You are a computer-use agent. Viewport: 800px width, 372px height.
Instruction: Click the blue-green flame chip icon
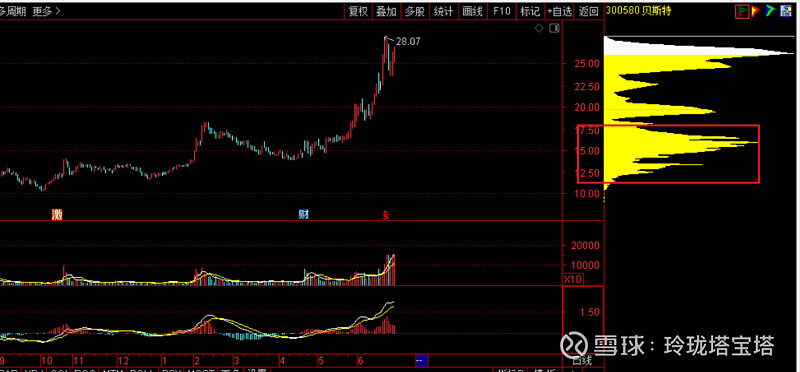point(770,11)
